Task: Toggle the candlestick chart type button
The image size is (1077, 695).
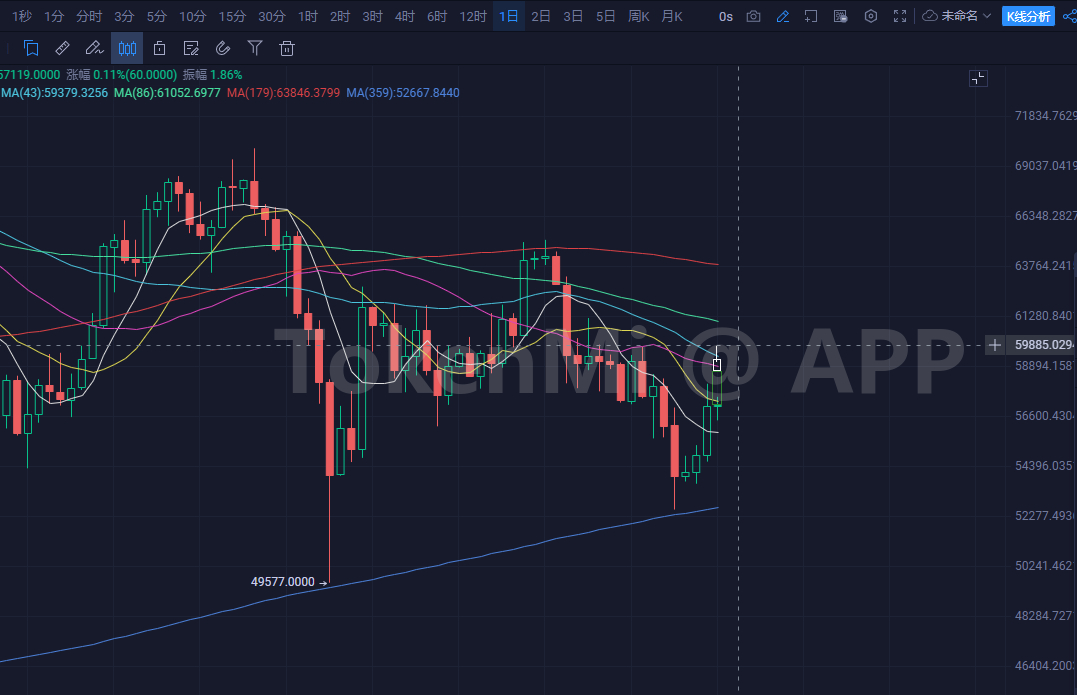Action: click(x=127, y=48)
